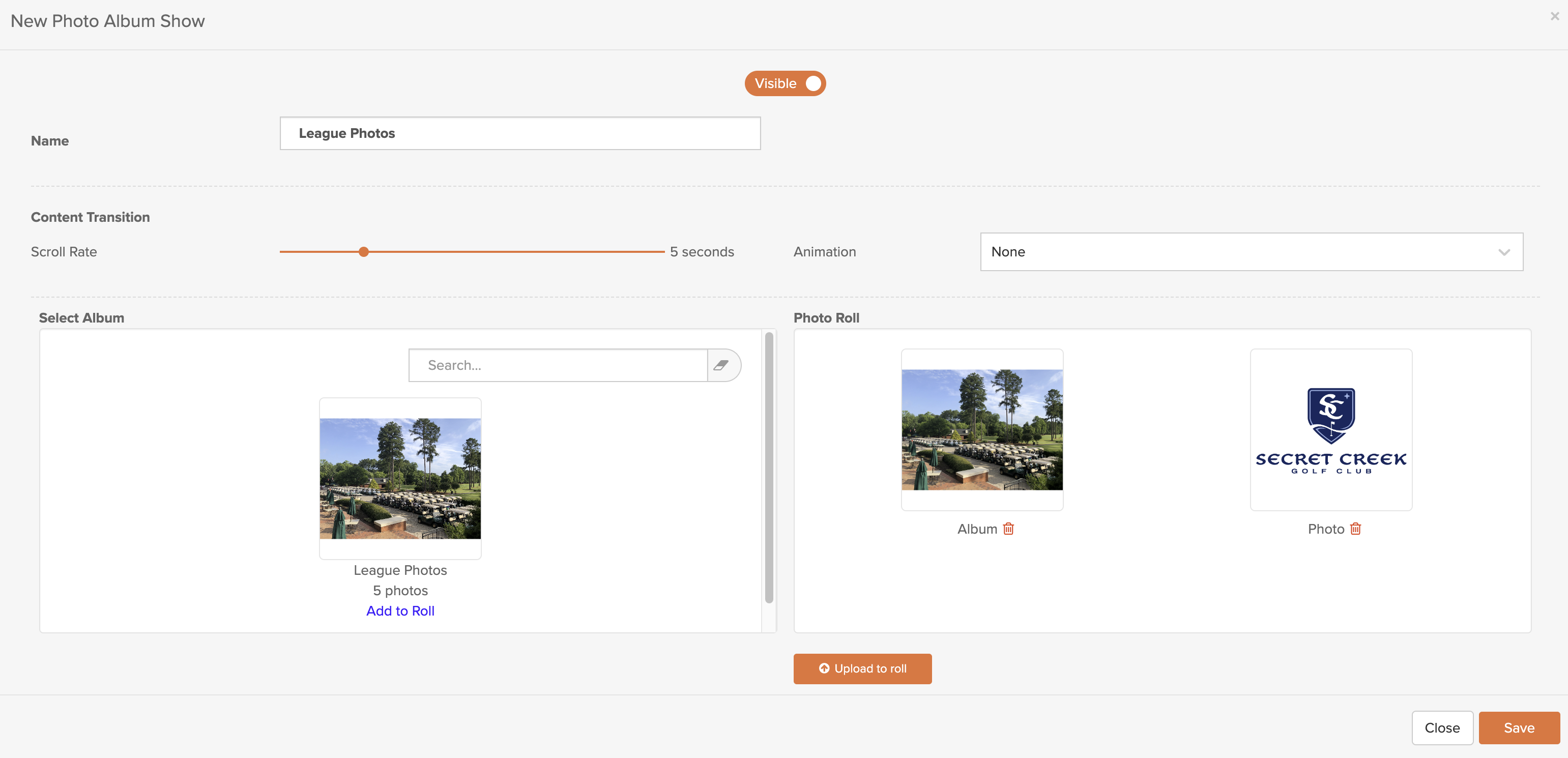Select the Secret Creek logo photo thumbnail
1568x758 pixels.
click(1330, 430)
